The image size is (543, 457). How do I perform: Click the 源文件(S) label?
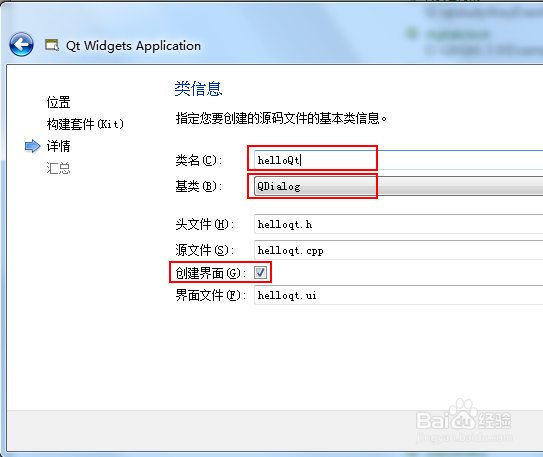205,250
